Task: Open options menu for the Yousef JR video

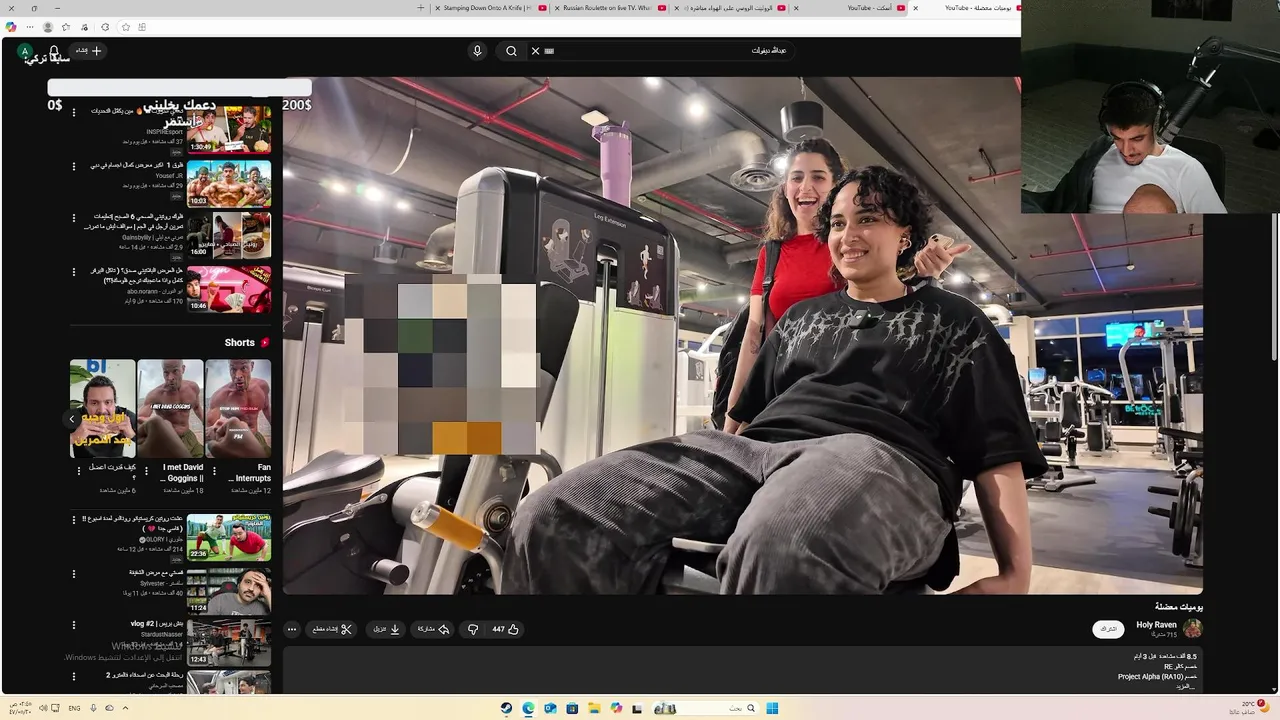Action: [73, 166]
